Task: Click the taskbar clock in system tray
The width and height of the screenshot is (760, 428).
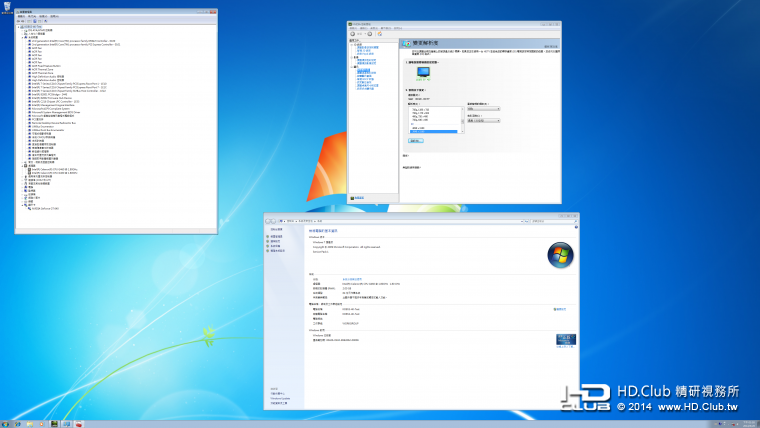Action: 749,424
